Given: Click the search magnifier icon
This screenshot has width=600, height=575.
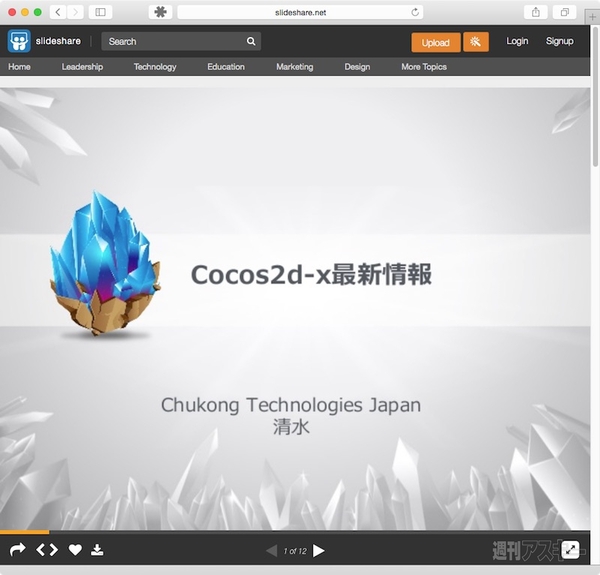Looking at the screenshot, I should click(x=251, y=41).
